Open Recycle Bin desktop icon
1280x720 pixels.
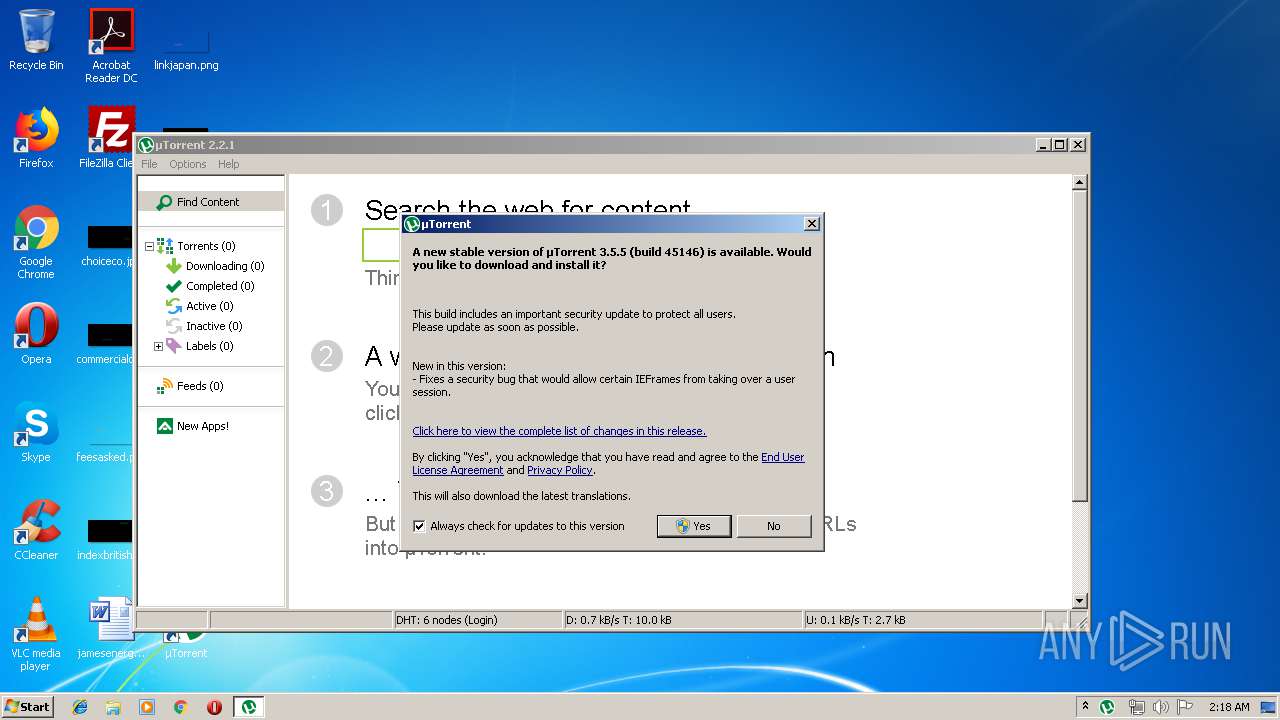point(36,40)
